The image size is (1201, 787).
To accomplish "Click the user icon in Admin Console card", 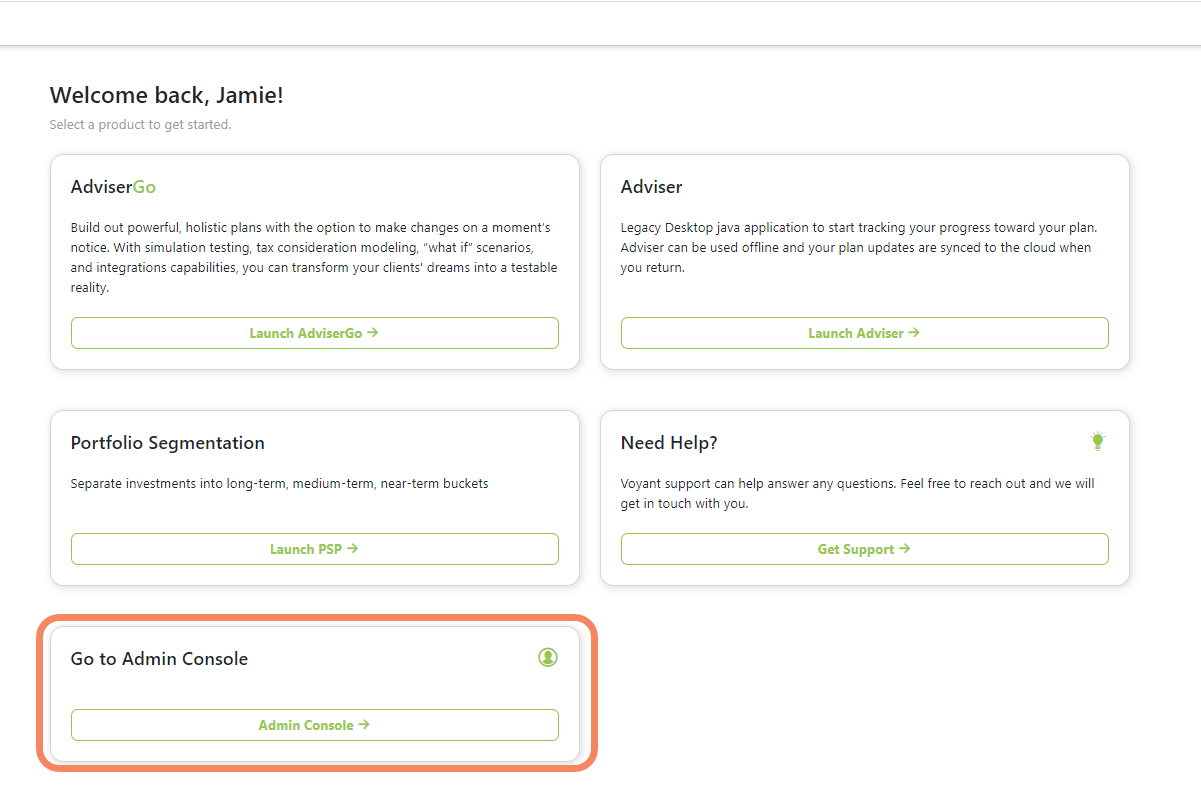I will click(548, 657).
